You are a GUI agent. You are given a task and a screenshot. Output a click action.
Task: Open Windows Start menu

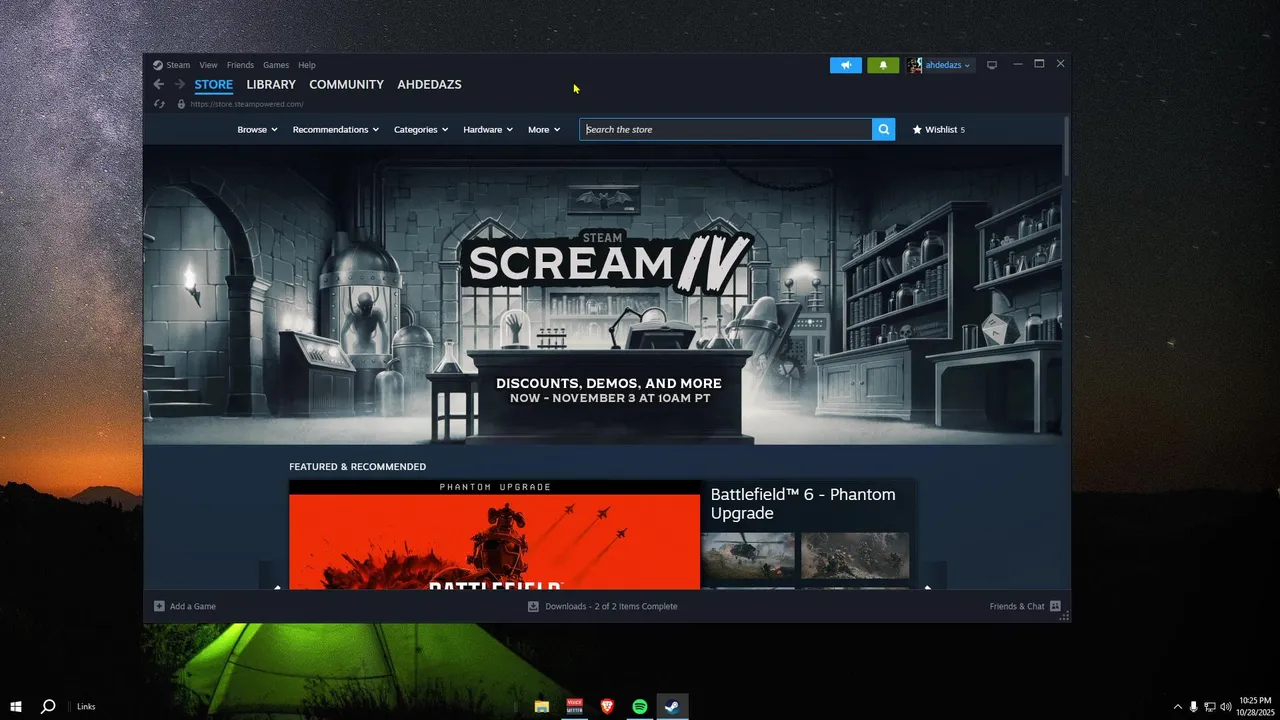click(16, 706)
